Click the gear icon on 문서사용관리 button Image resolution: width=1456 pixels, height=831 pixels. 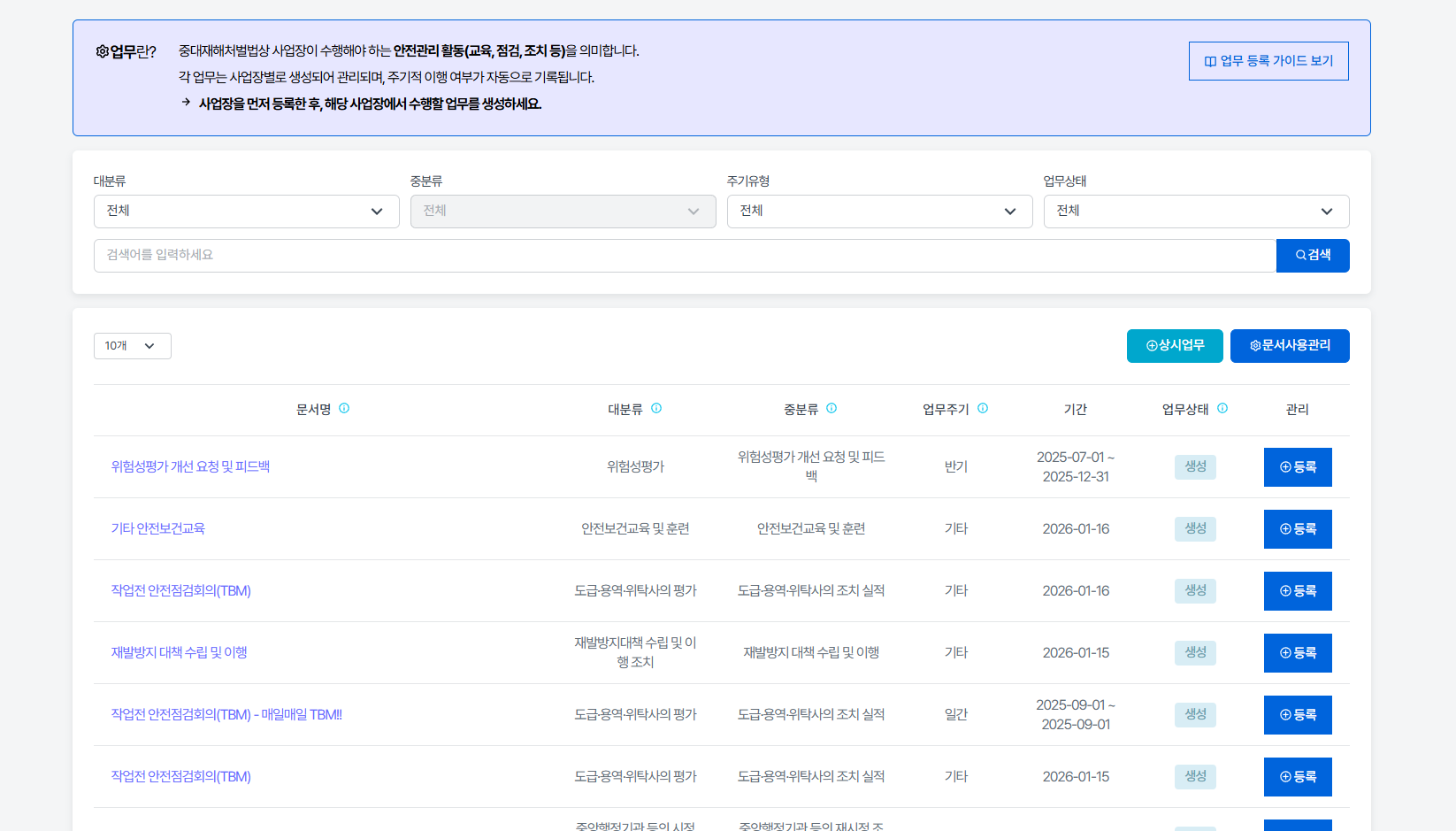1253,345
